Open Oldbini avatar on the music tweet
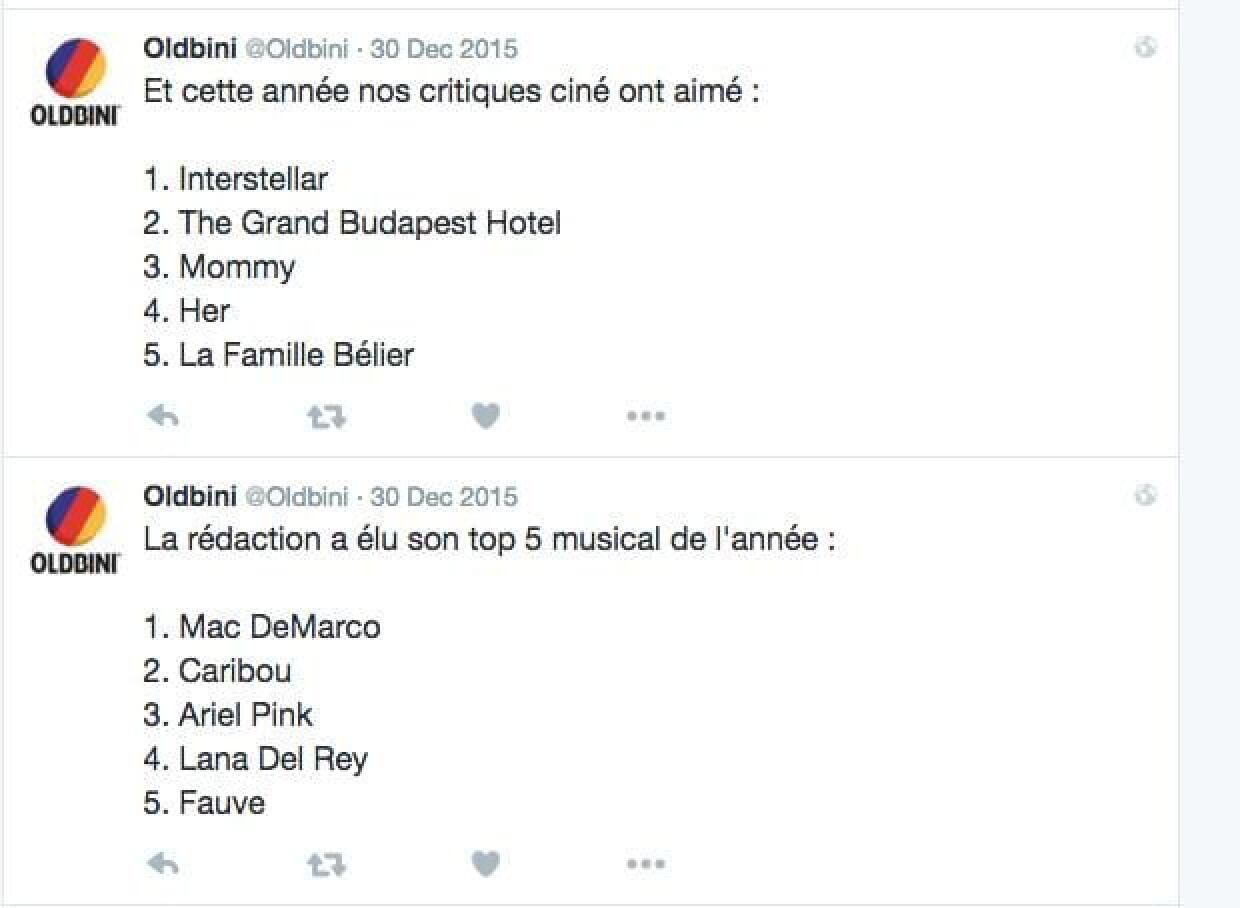Screen dimensions: 1240x908 point(76,518)
